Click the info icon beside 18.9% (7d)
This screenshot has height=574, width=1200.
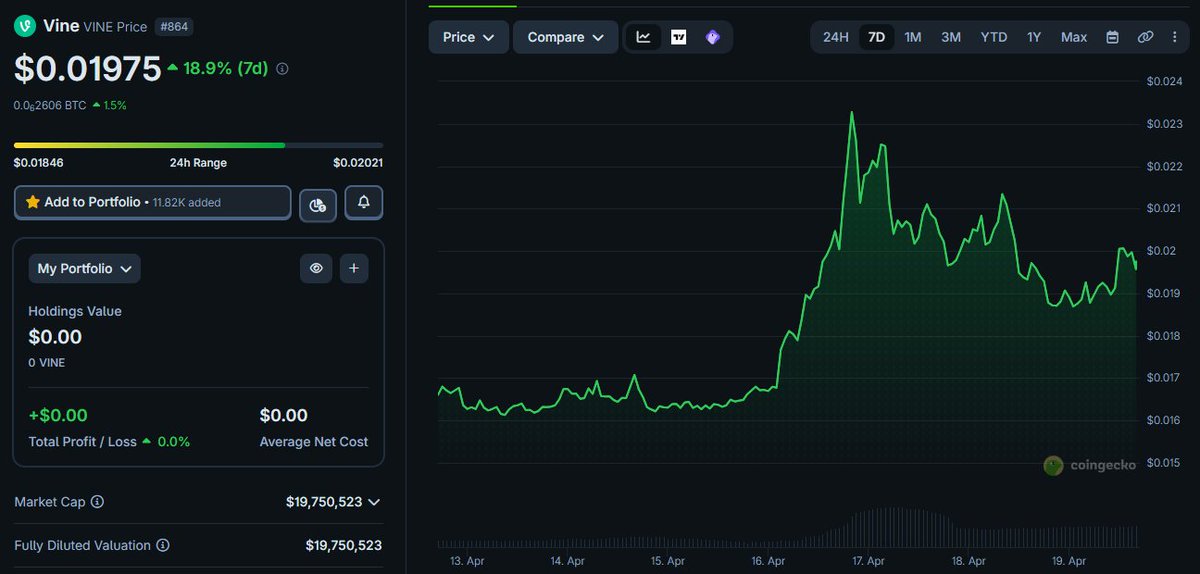pos(282,69)
